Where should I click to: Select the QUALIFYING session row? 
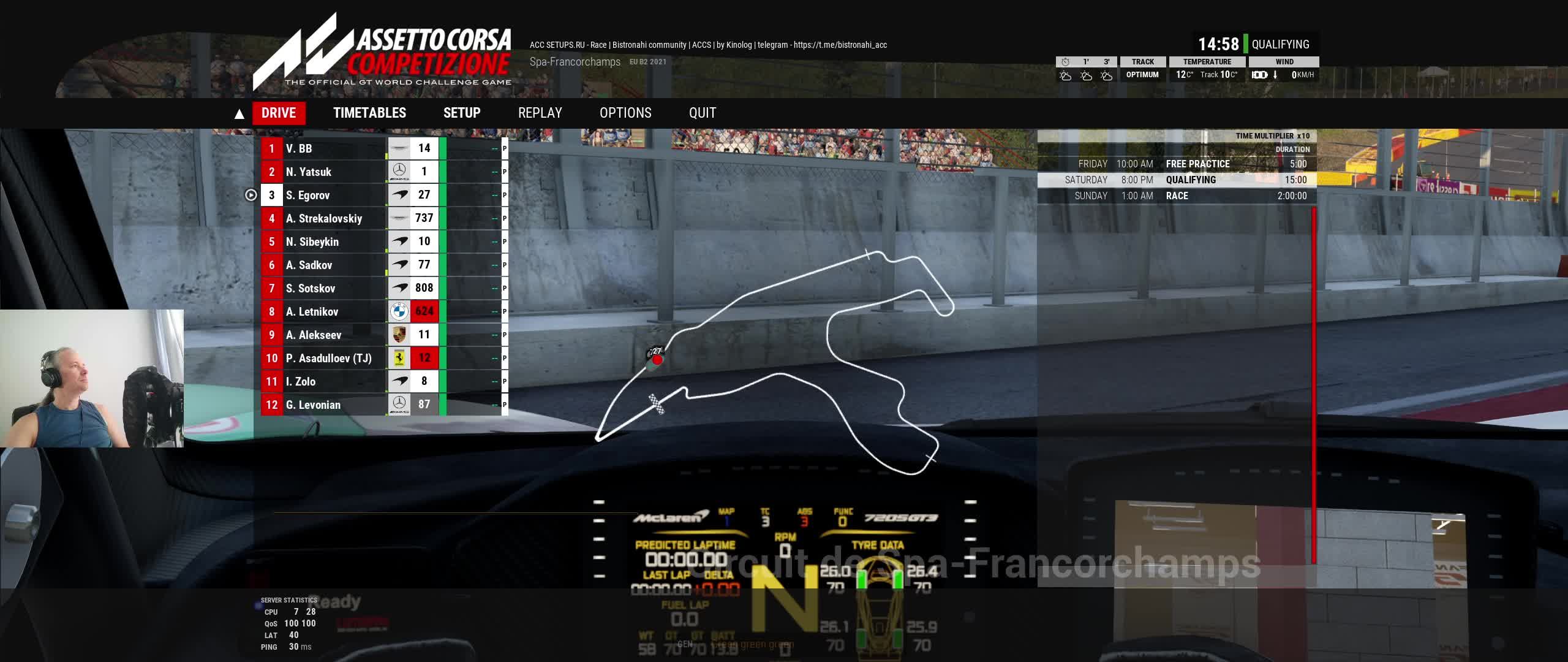1176,180
